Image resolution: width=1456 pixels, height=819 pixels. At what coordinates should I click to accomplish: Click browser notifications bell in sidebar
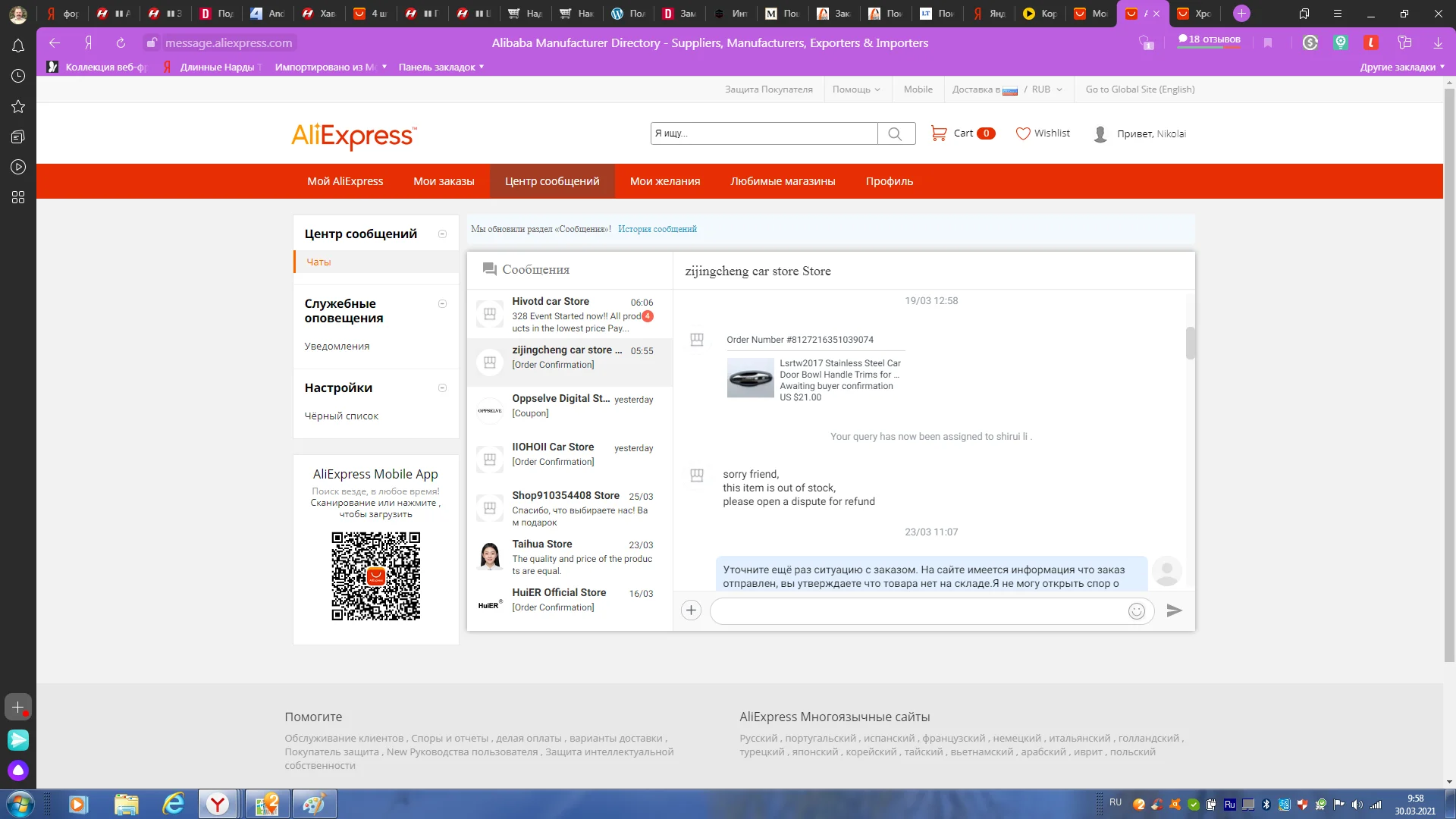tap(18, 46)
